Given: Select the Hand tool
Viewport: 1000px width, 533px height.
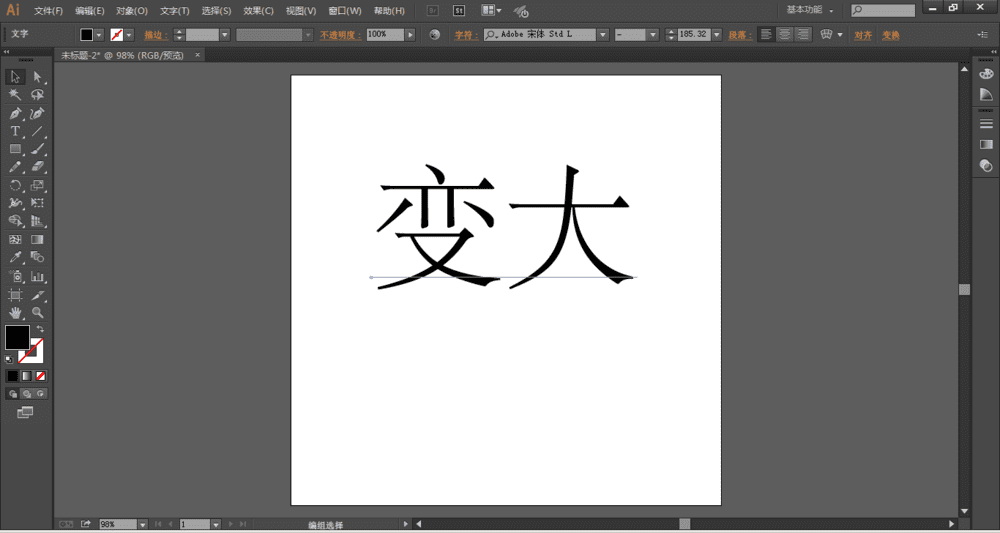Looking at the screenshot, I should tap(15, 313).
